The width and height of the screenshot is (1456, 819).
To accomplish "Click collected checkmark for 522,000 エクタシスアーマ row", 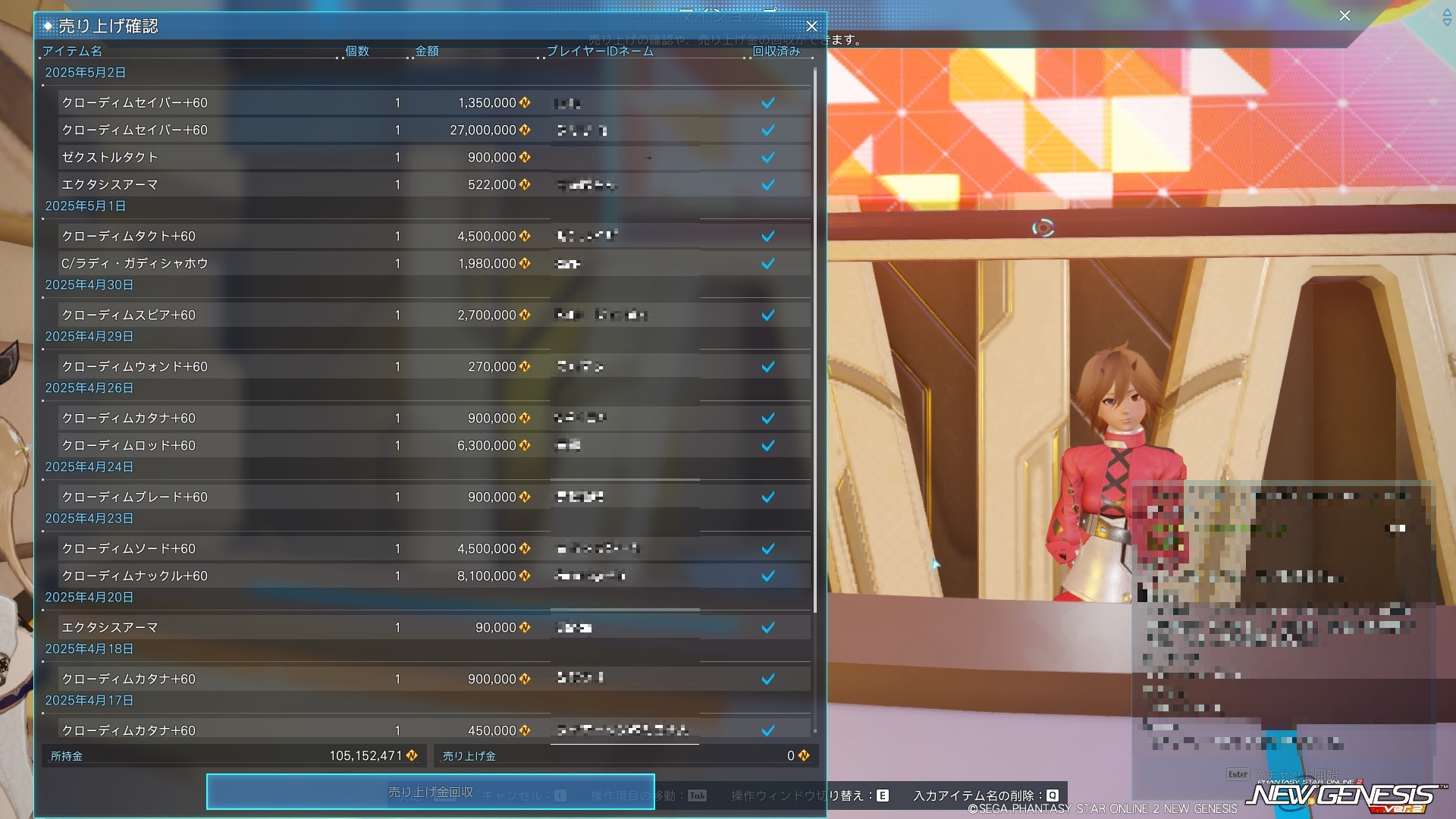I will (768, 184).
